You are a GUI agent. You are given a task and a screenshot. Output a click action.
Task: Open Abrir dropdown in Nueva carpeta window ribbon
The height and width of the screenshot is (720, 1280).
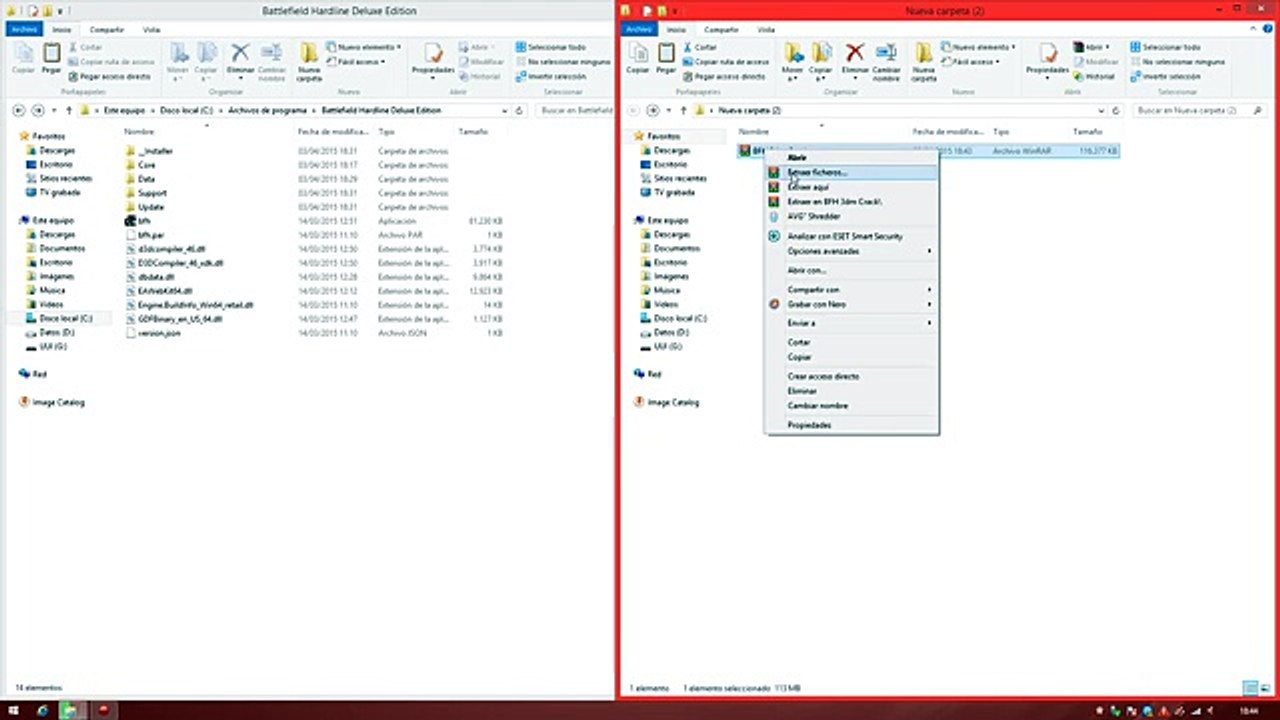pos(1092,47)
